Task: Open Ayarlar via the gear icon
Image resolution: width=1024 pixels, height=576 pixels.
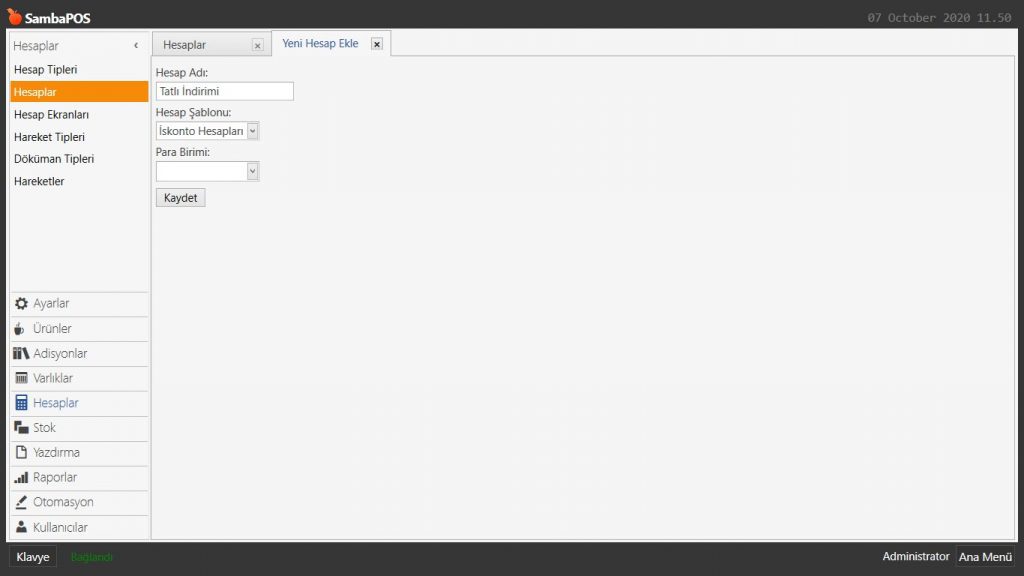Action: [21, 304]
